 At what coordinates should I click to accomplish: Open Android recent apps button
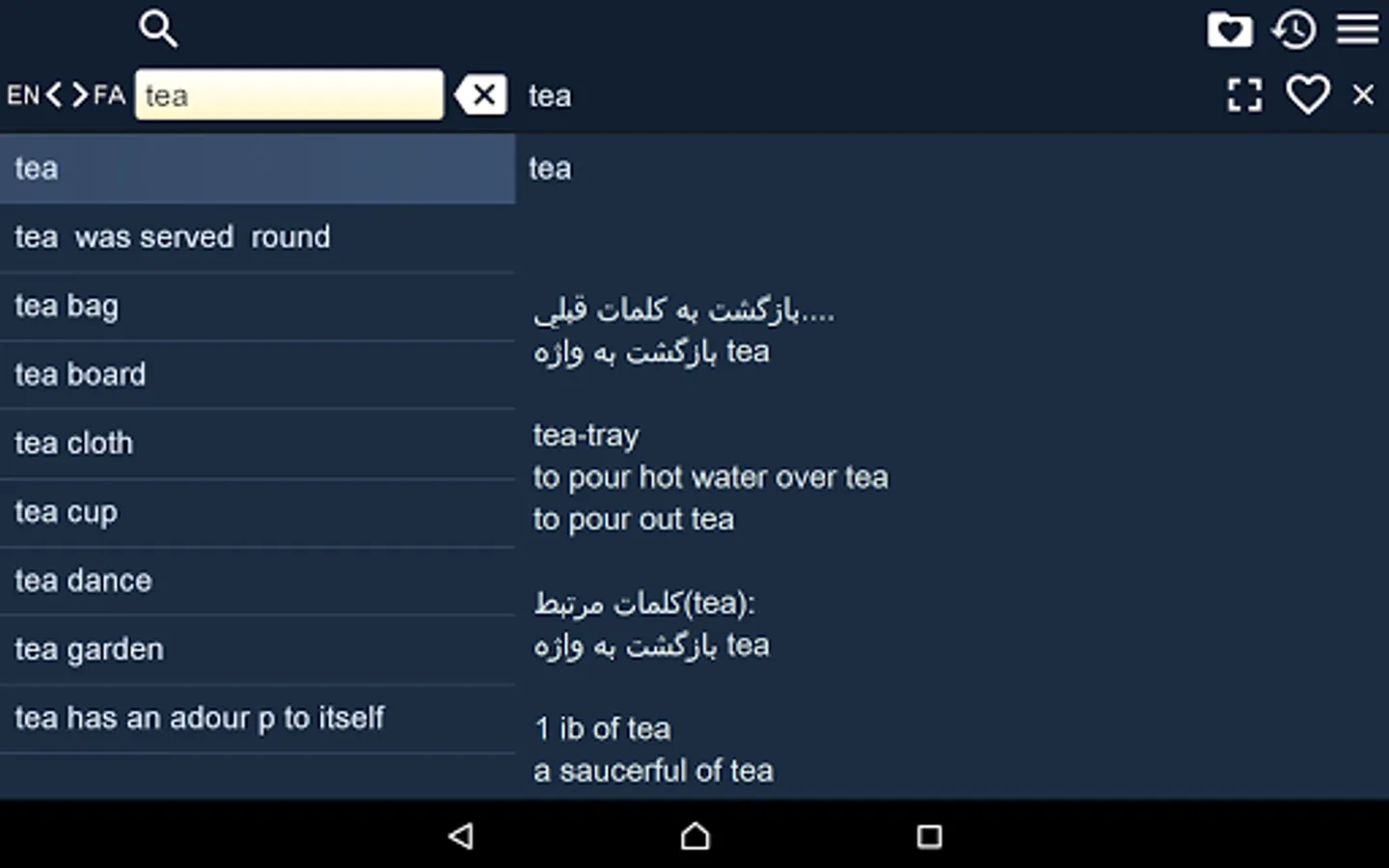929,835
